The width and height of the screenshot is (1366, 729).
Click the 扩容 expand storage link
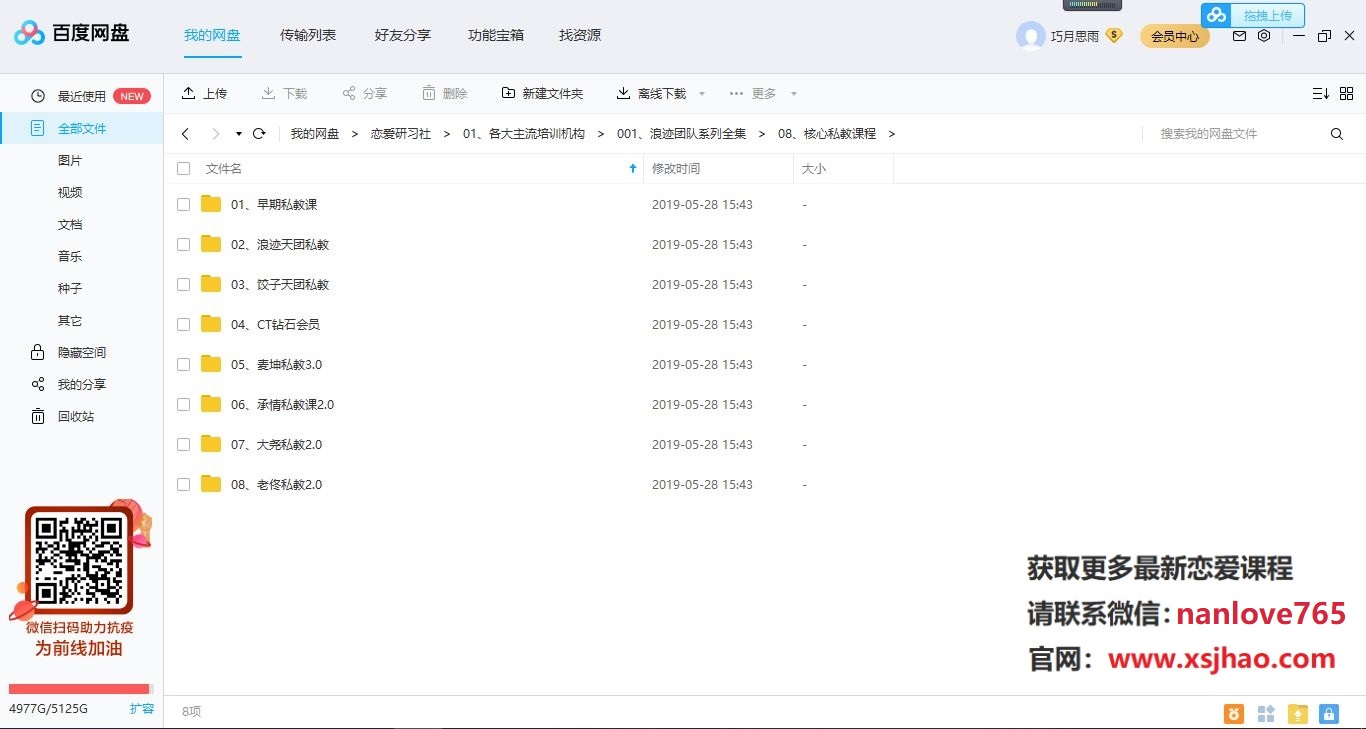[x=142, y=708]
